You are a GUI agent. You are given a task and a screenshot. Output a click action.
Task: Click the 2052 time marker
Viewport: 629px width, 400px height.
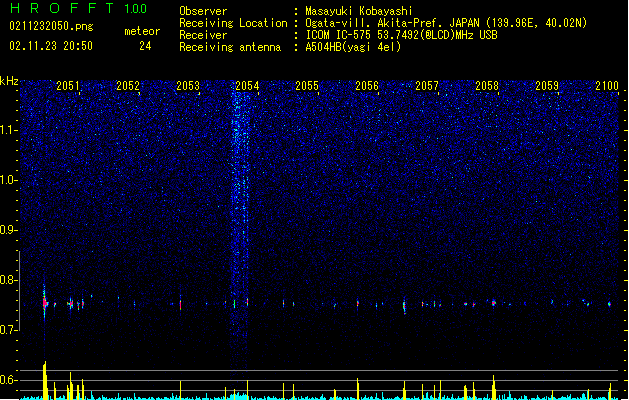(128, 85)
